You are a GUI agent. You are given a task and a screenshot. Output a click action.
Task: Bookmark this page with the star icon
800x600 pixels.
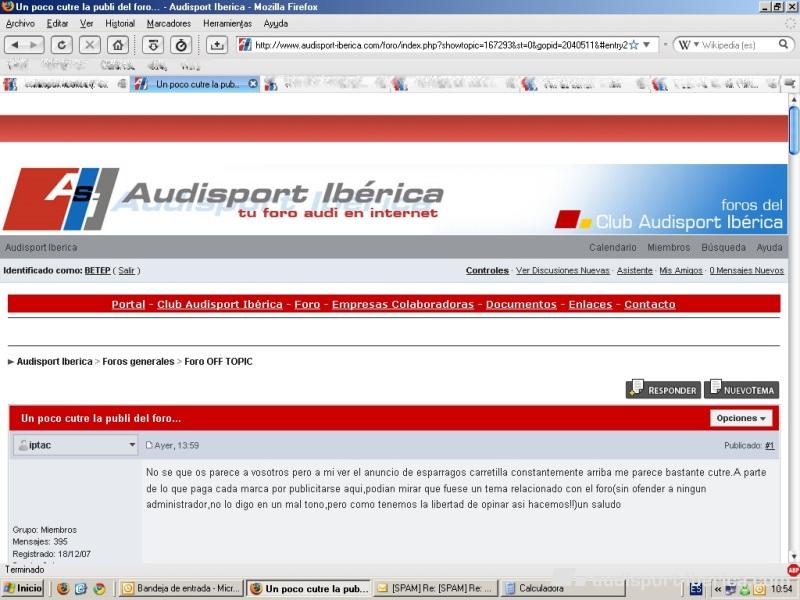pos(634,45)
